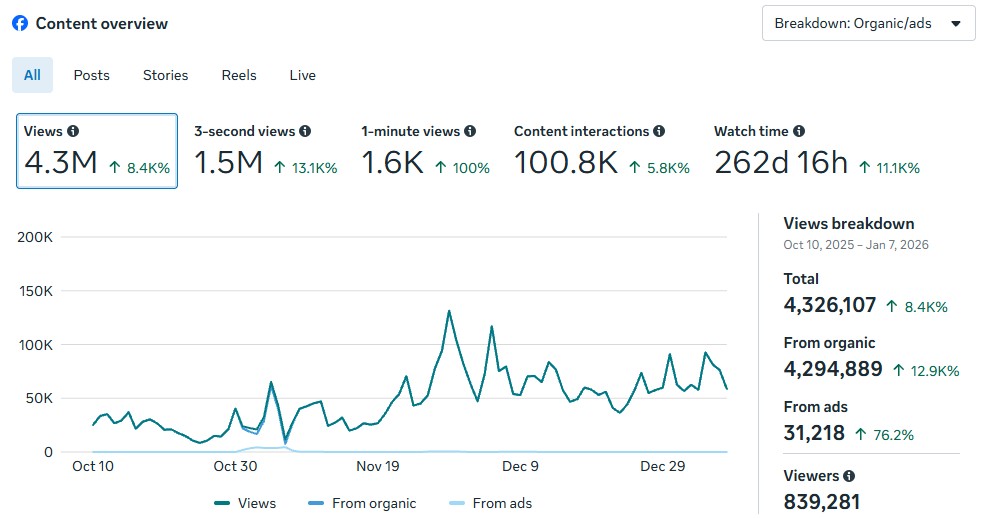Viewport: 985px width, 518px height.
Task: Select the Content interactions metric card
Action: (x=602, y=151)
